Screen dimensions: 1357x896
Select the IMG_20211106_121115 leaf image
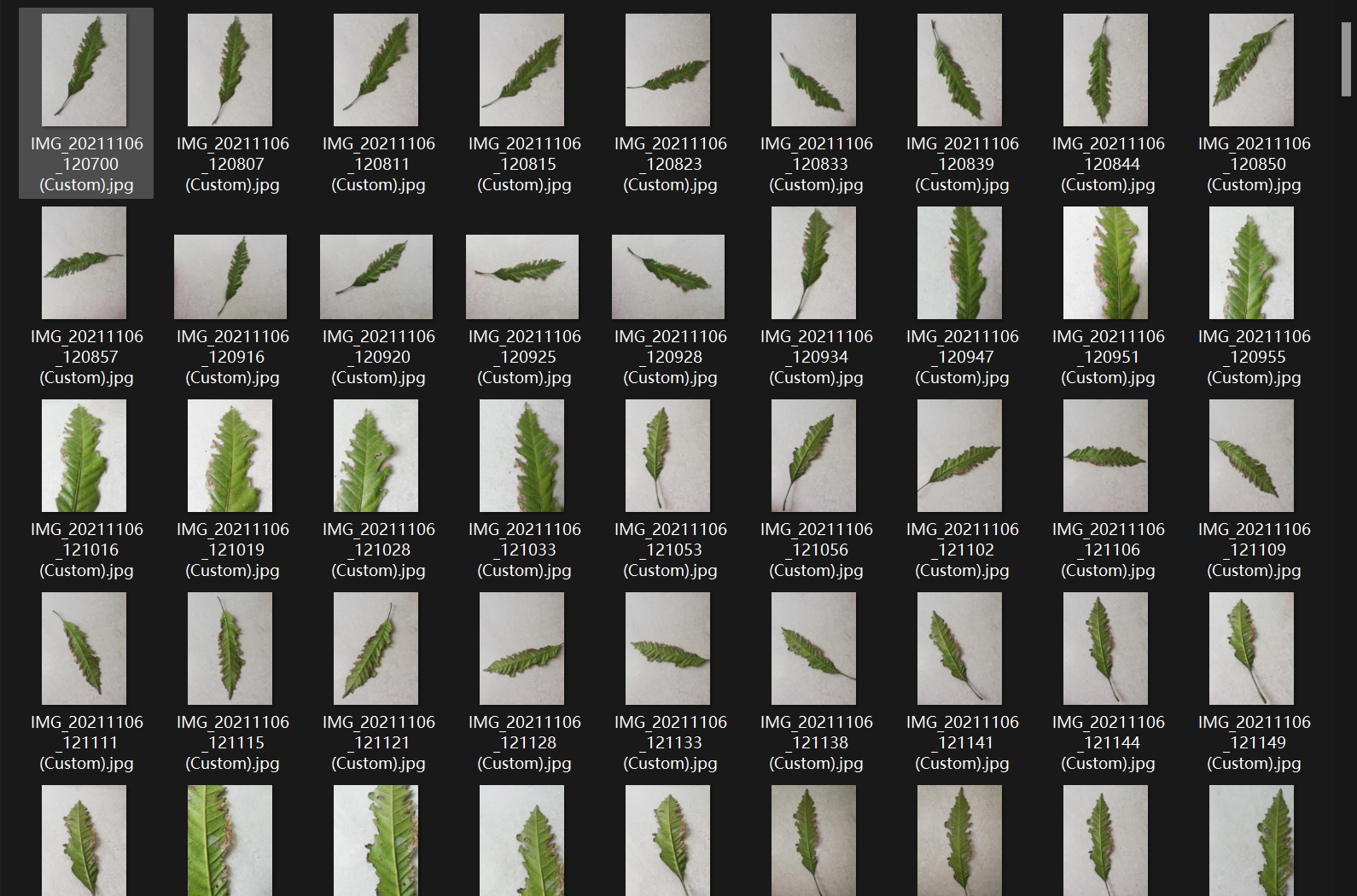click(230, 649)
